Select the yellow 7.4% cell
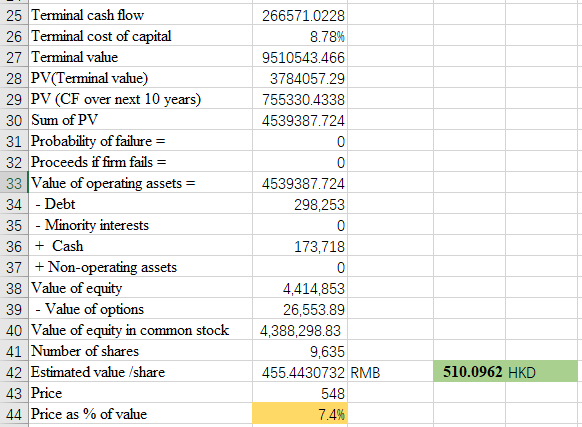This screenshot has height=427, width=582. tap(300, 414)
